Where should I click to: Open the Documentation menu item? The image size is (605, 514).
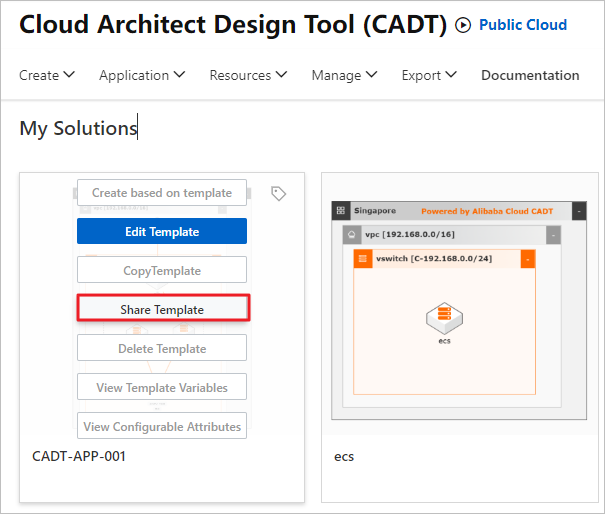530,75
